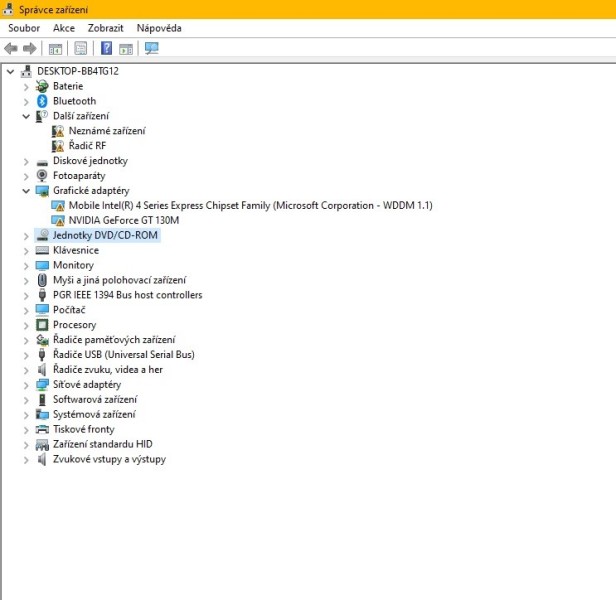Click the Bluetooth category icon
616x600 pixels.
[42, 101]
